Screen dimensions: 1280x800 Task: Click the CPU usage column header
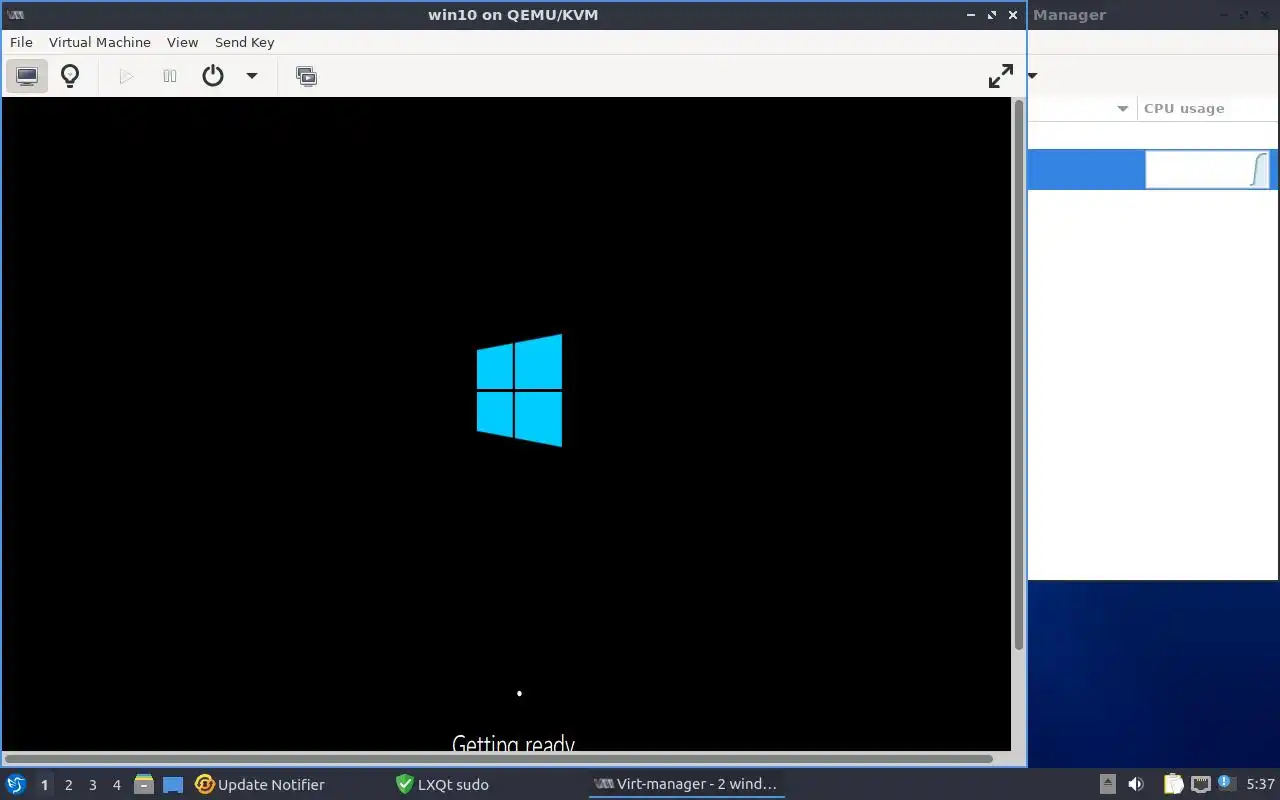point(1184,108)
